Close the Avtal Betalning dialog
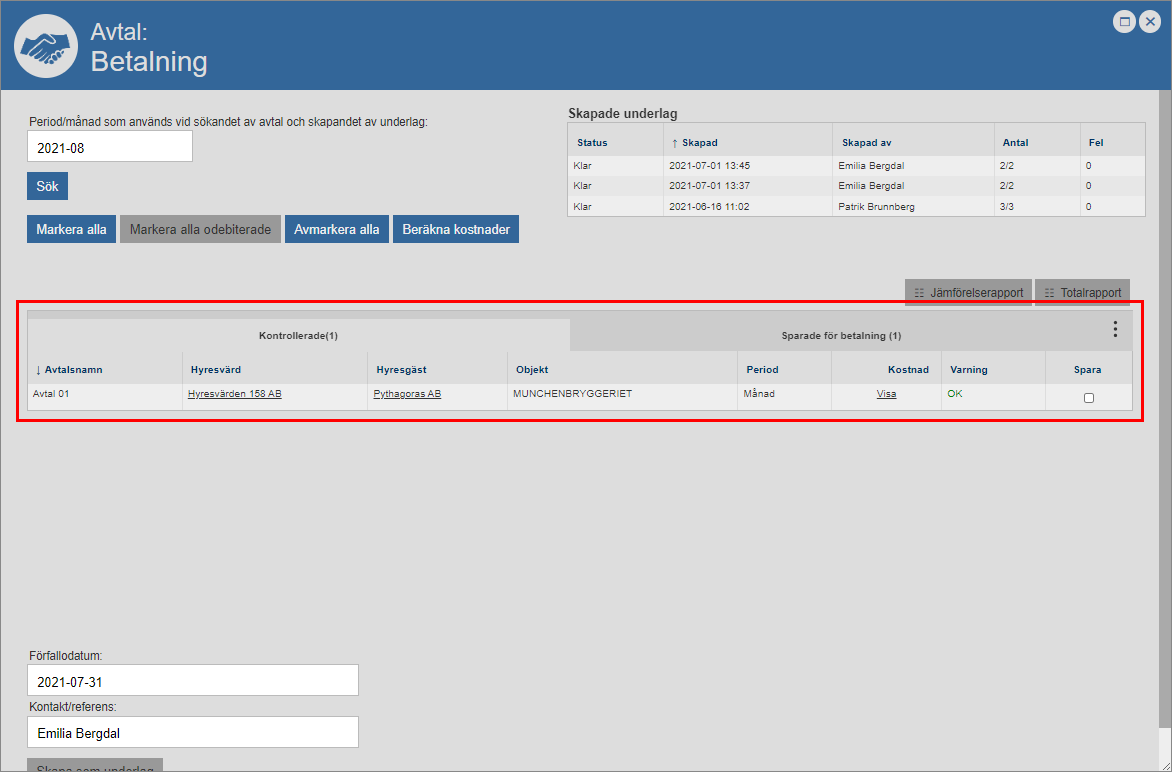The image size is (1172, 772). click(1150, 21)
